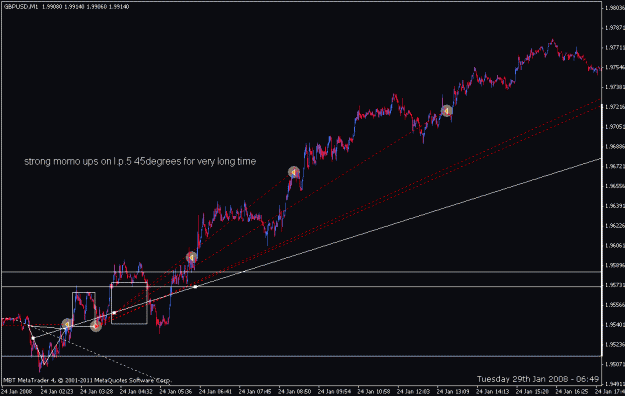Viewport: 625px width, 396px height.
Task: Click the 1.9639 price scale label
Action: (x=615, y=206)
